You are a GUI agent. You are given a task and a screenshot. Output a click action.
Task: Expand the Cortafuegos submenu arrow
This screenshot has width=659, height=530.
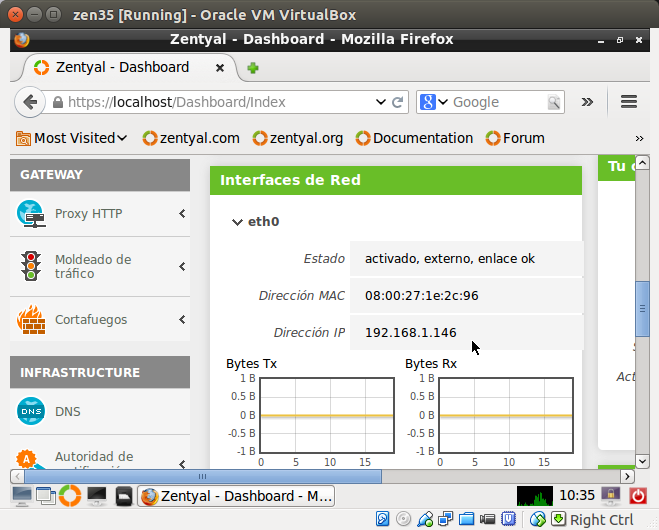click(x=182, y=319)
